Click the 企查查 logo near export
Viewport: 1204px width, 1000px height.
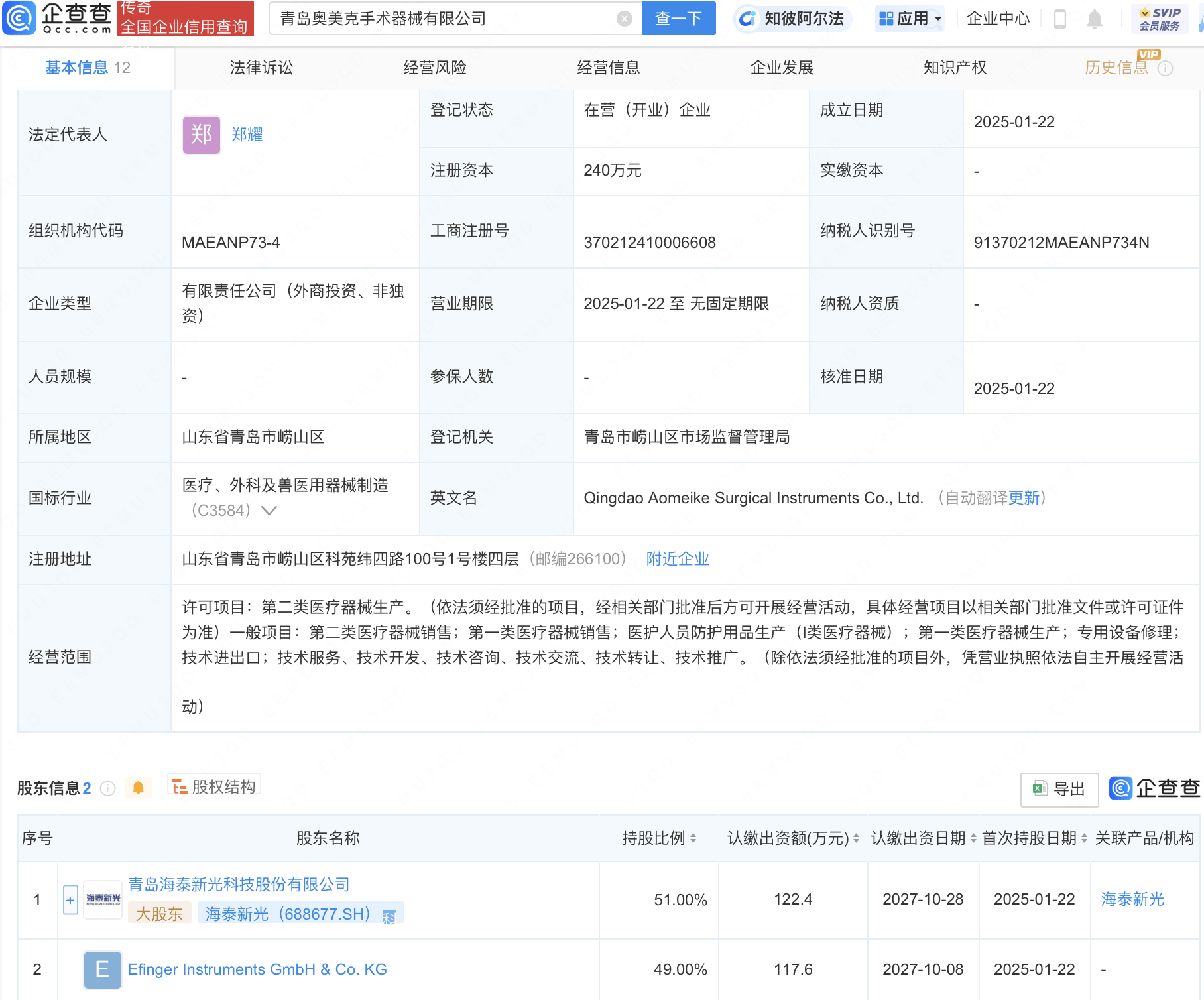click(1155, 788)
